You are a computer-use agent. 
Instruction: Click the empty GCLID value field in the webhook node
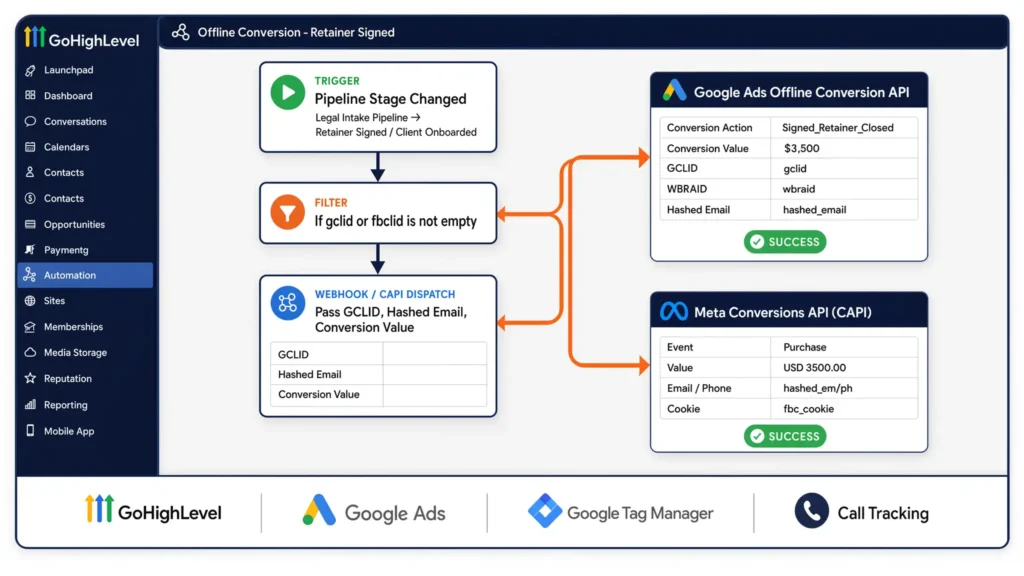click(434, 354)
